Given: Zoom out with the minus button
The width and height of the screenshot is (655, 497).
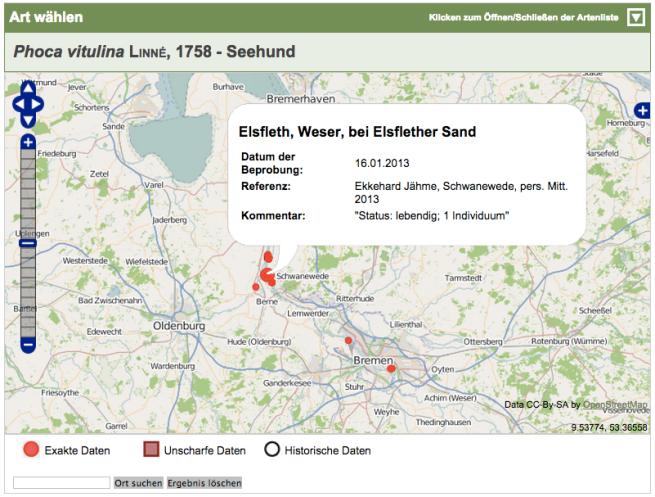Looking at the screenshot, I should click(x=28, y=345).
